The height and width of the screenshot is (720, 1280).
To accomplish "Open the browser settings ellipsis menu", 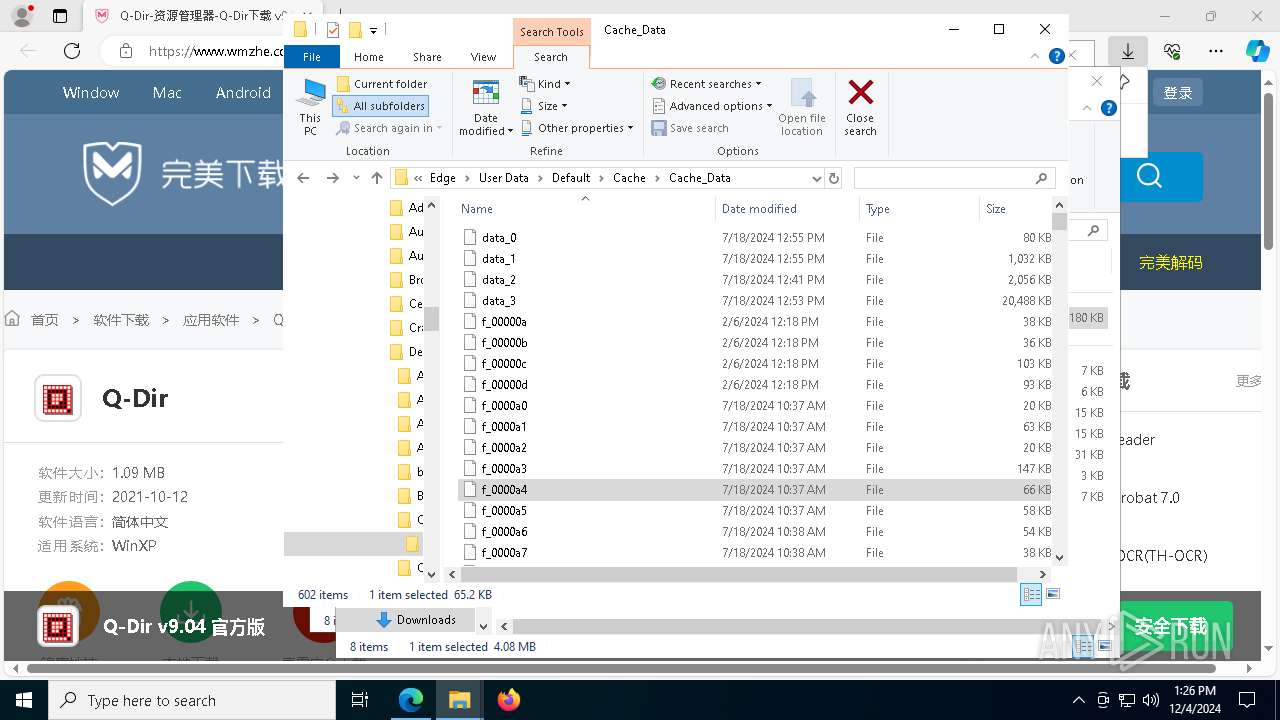I will tap(1216, 51).
